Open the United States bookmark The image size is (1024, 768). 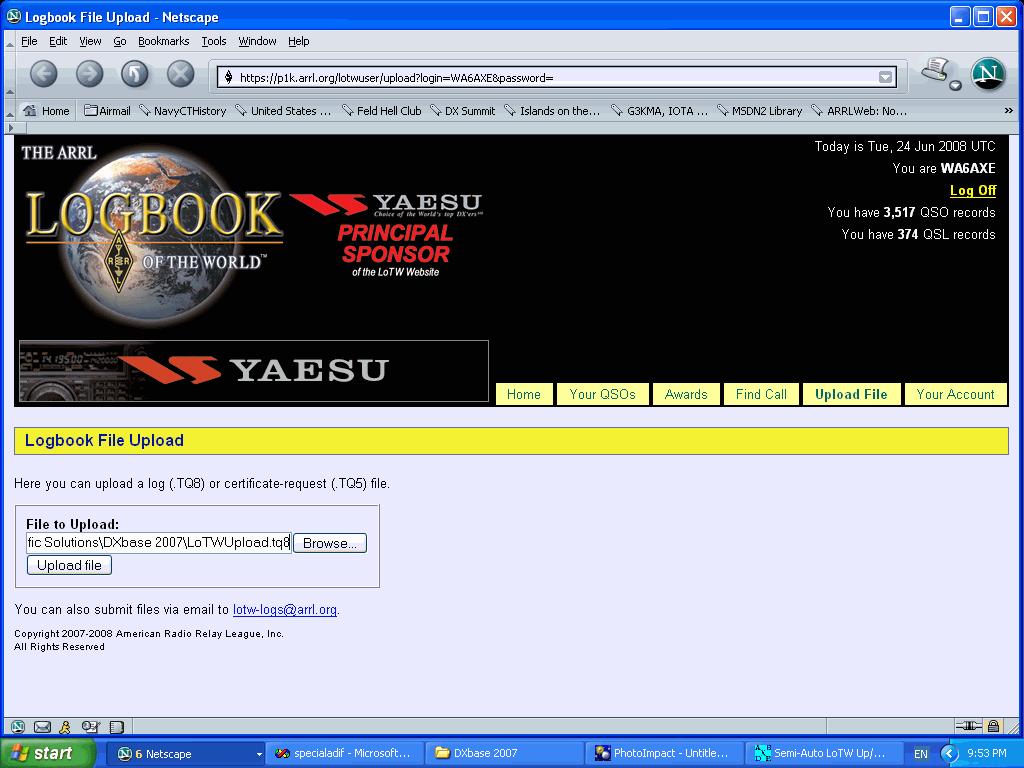(283, 111)
